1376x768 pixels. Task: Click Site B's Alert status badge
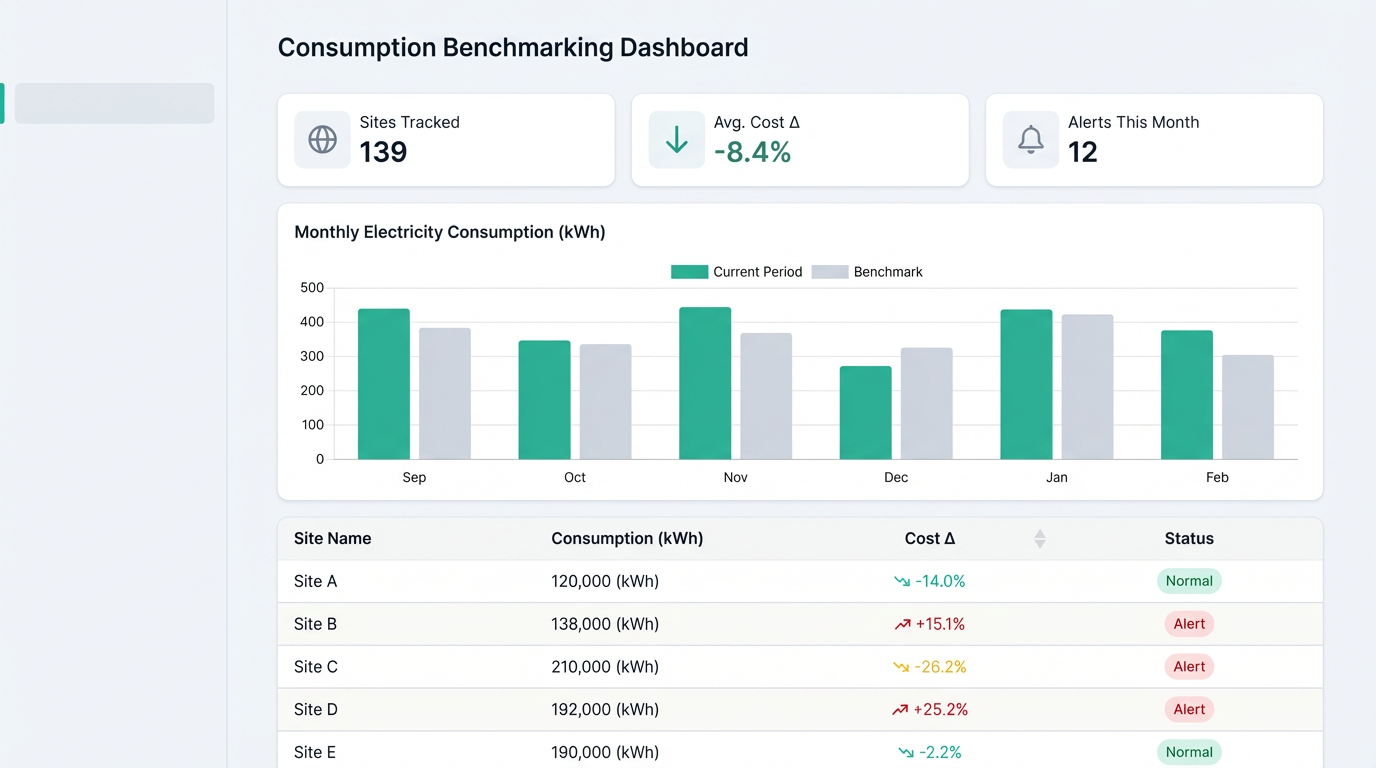click(x=1189, y=623)
